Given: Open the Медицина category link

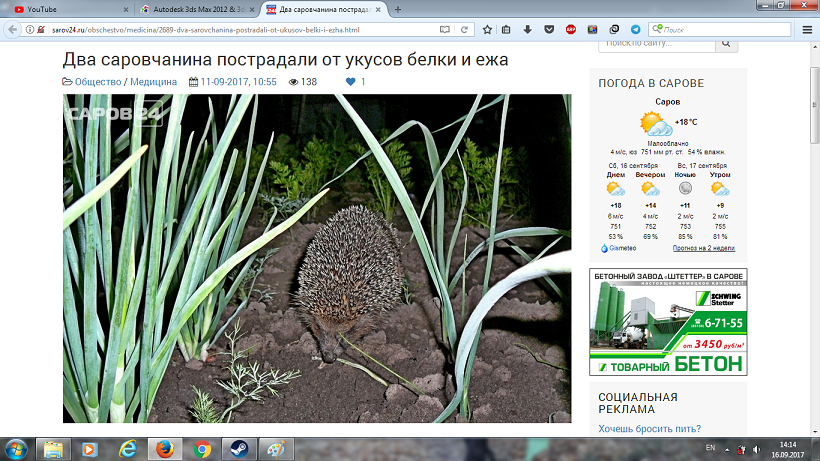Looking at the screenshot, I should coord(153,82).
